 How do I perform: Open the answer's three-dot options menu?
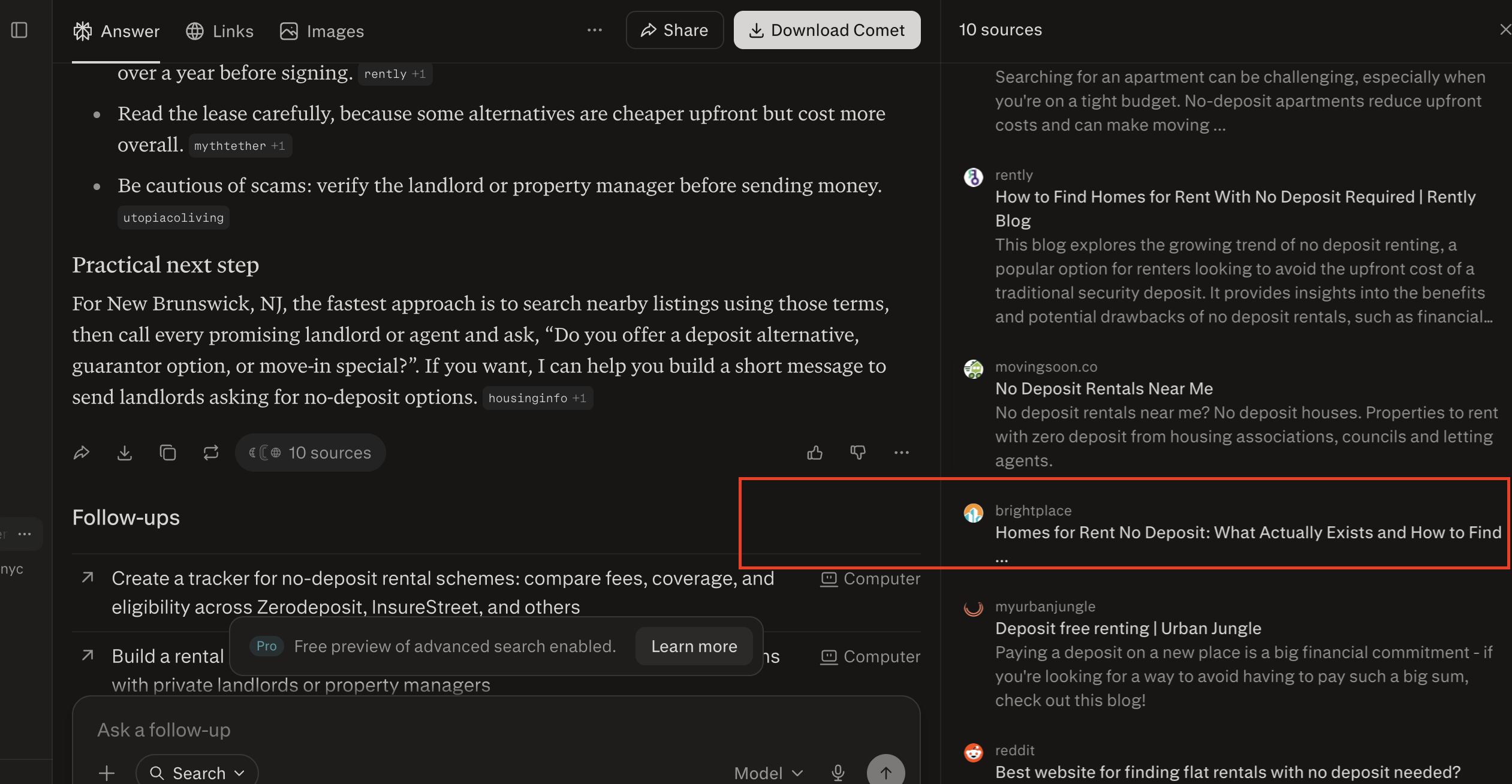(902, 453)
